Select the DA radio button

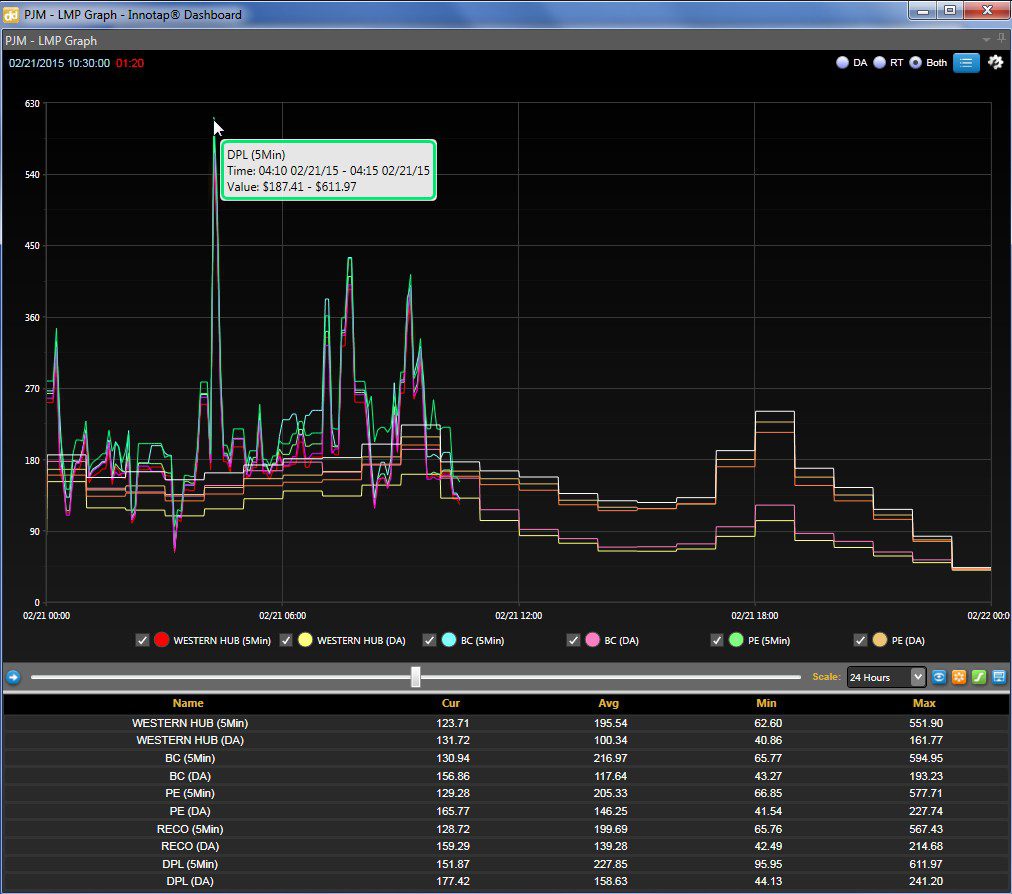842,63
